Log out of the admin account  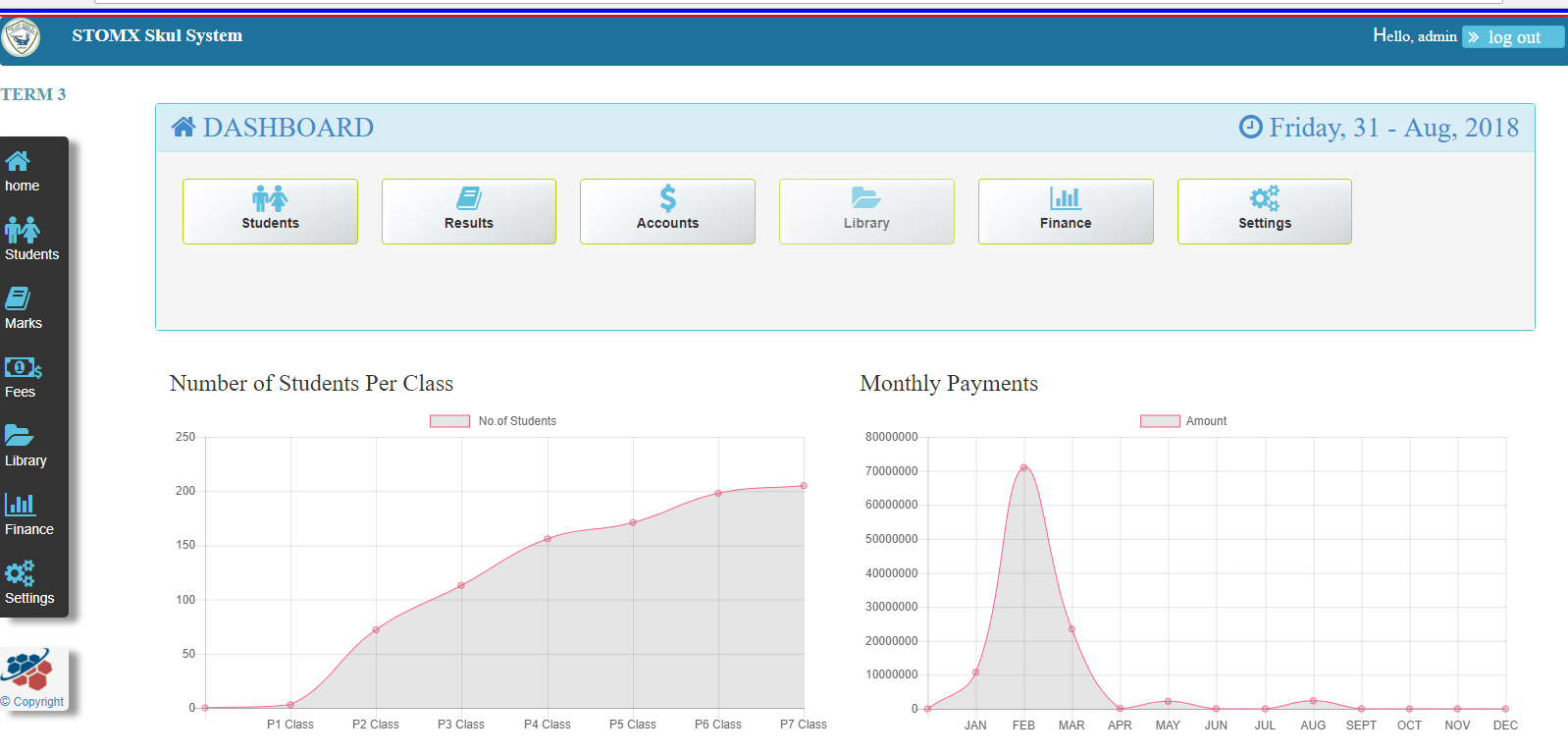click(1513, 37)
